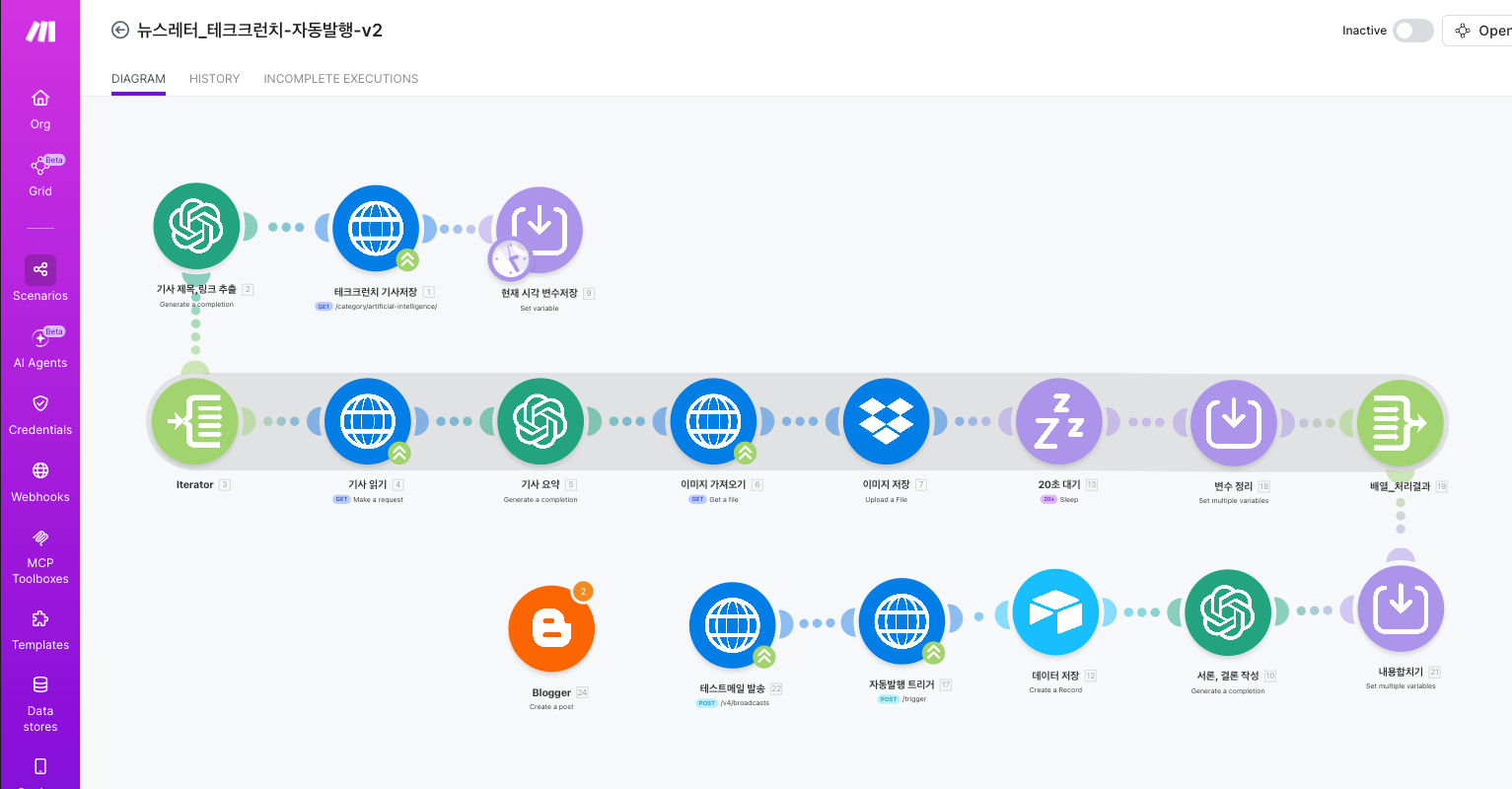Click the "Sleep" label under 20초 대기
The height and width of the screenshot is (789, 1512).
coord(1069,500)
